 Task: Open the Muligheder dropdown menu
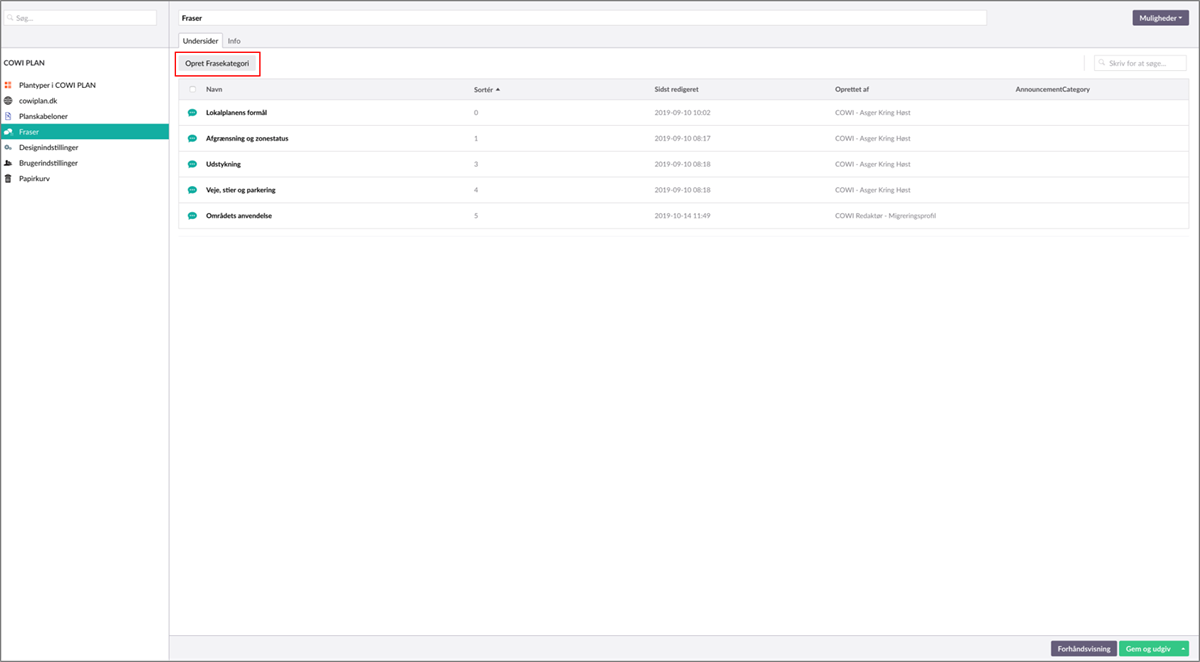pos(1160,18)
